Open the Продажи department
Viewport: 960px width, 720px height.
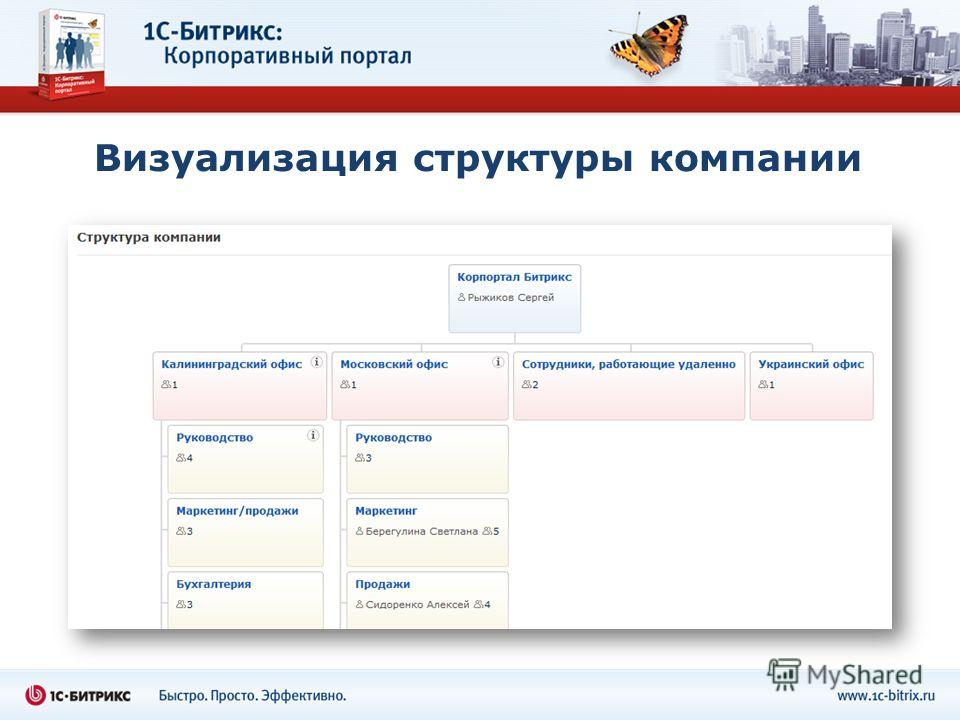[x=383, y=584]
